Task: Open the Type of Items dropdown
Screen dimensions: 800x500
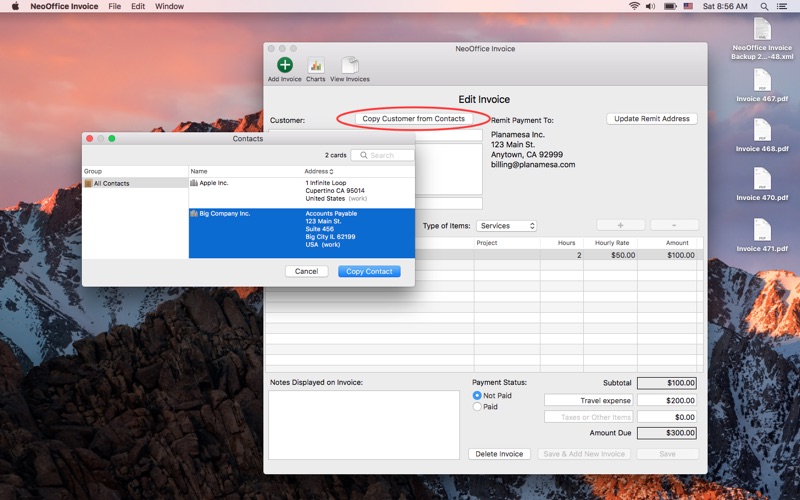Action: pos(506,226)
